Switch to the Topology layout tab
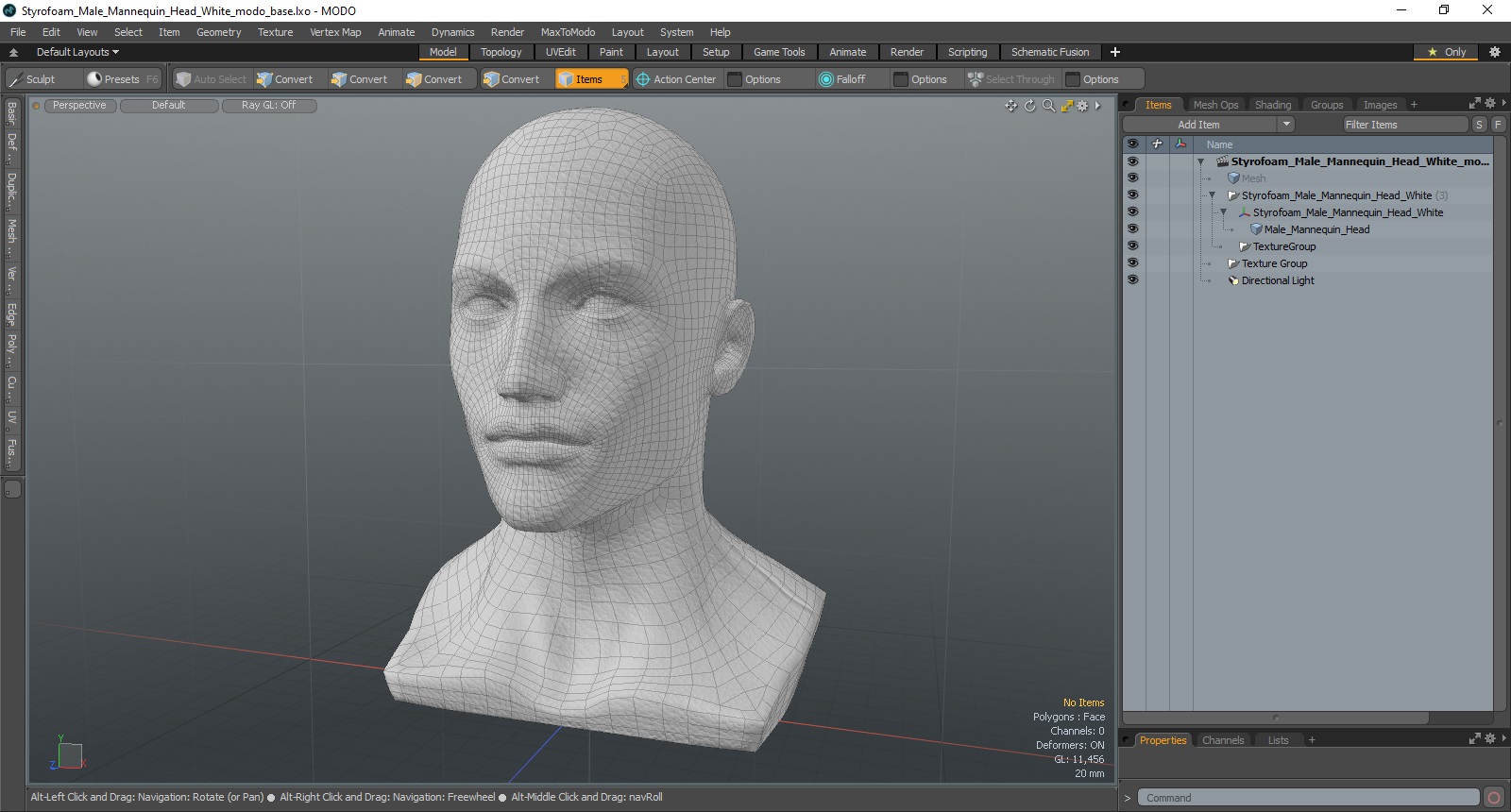The image size is (1511, 812). (x=501, y=52)
